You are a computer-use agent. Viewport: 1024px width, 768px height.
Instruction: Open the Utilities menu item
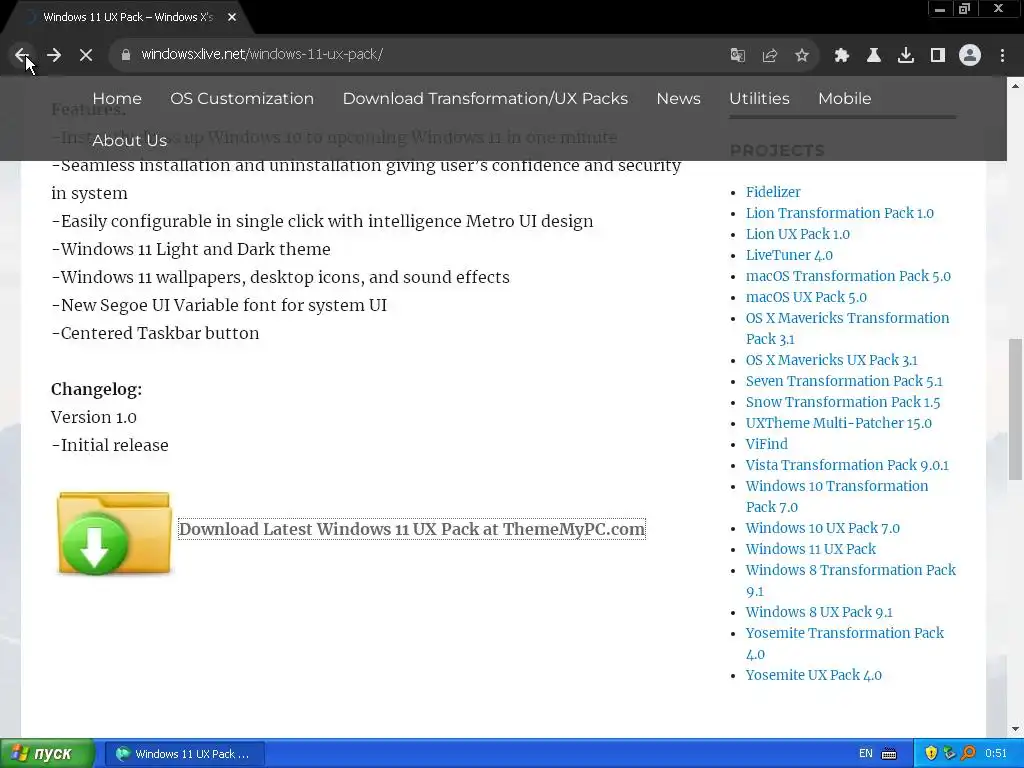click(760, 99)
